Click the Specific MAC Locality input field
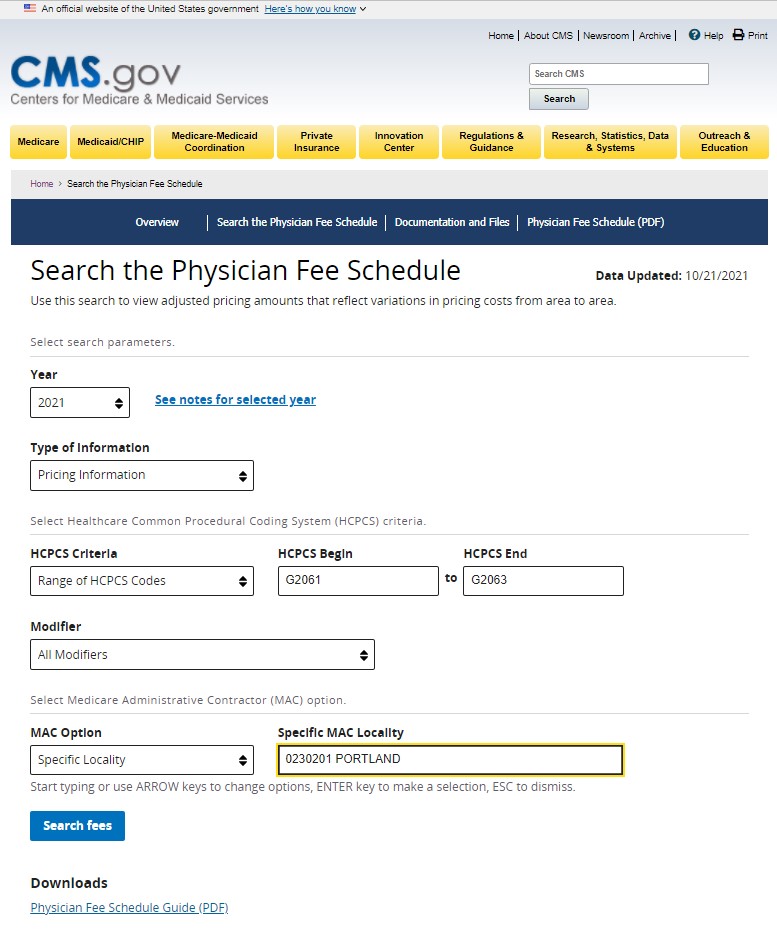 (x=450, y=759)
